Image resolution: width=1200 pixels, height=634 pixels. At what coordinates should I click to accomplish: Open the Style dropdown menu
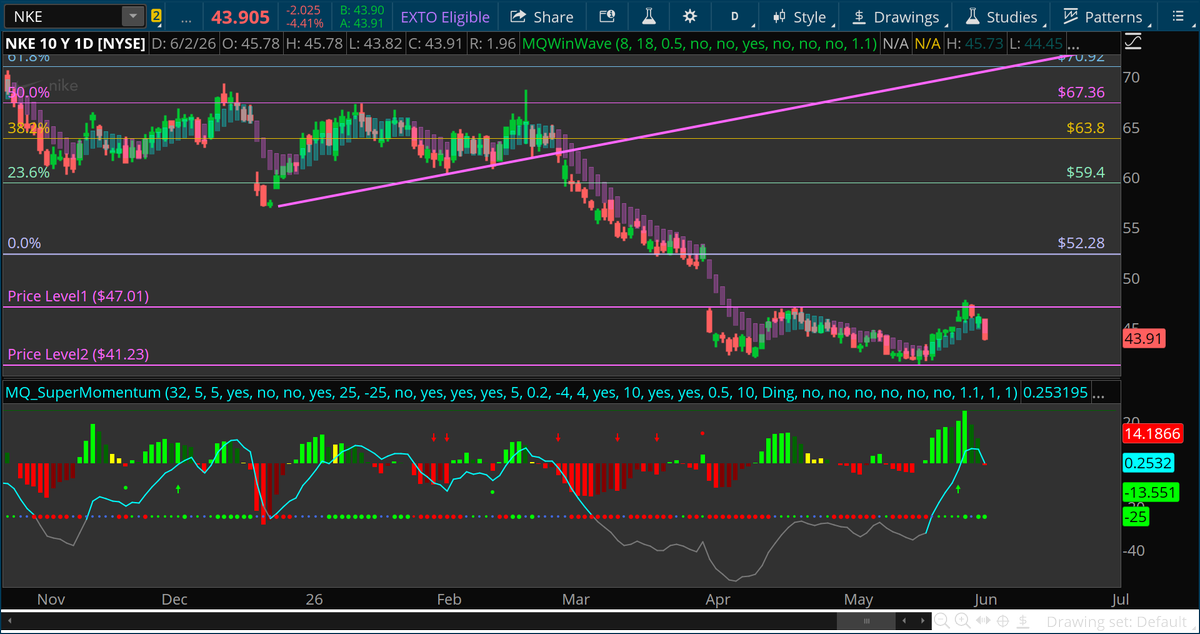(802, 17)
